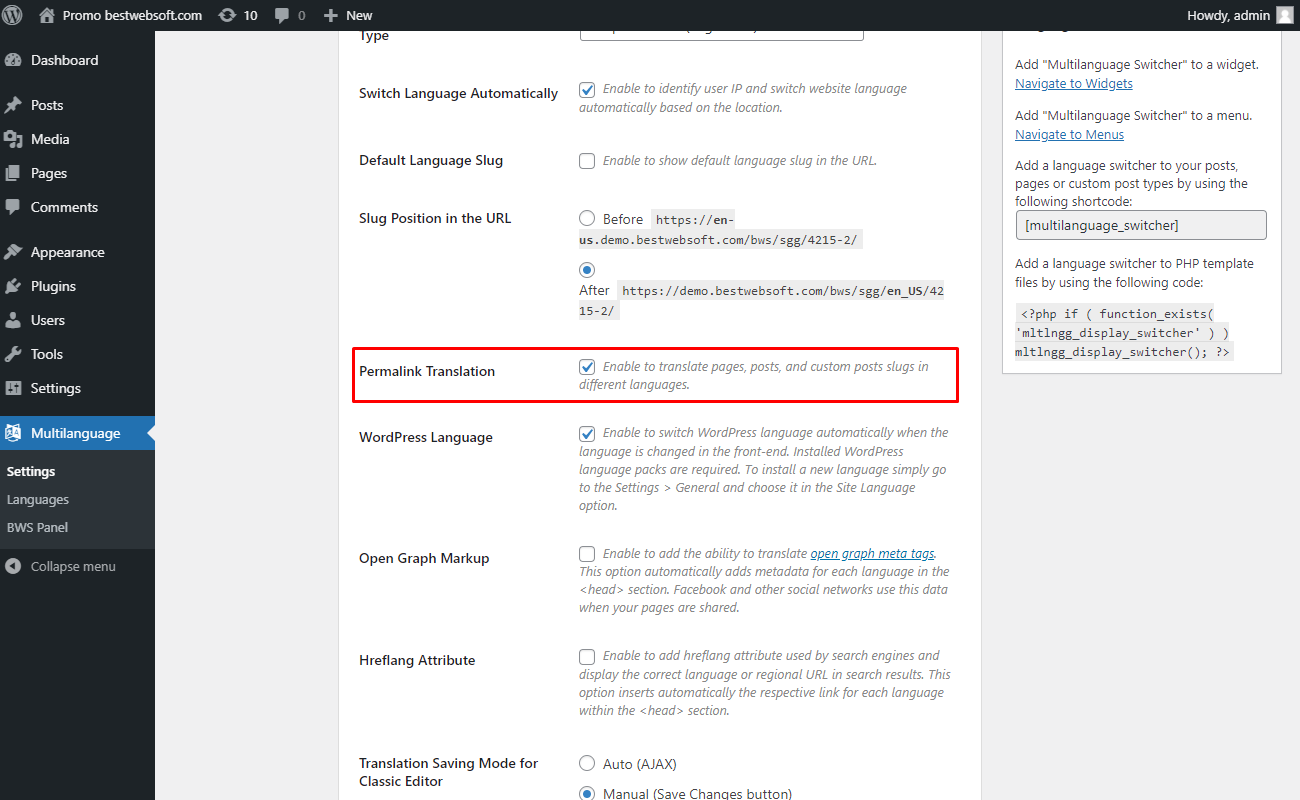Click the plus icon beside New
Viewport: 1300px width, 800px height.
tap(332, 16)
